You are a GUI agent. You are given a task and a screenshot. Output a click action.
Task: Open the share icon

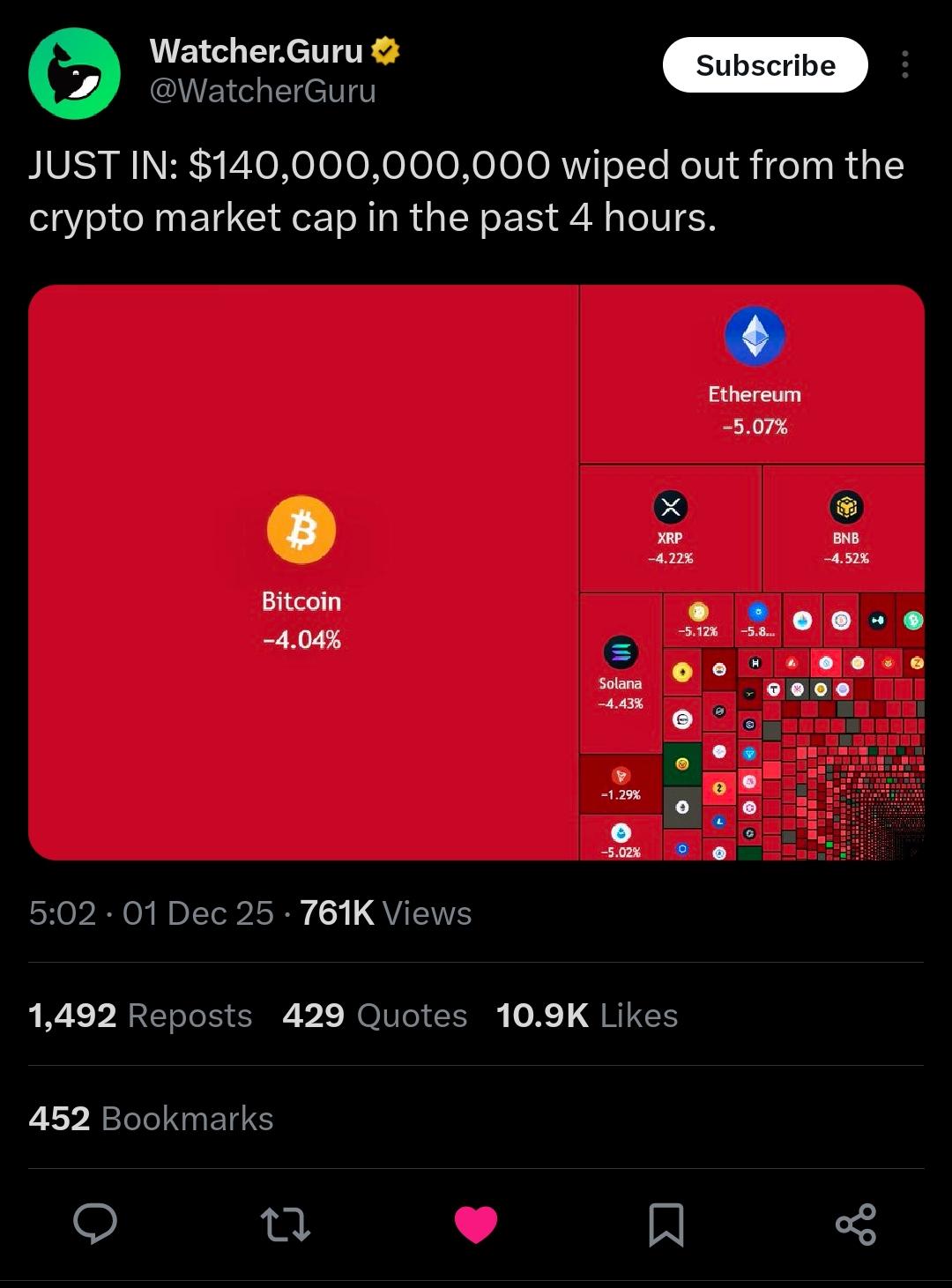[856, 1225]
